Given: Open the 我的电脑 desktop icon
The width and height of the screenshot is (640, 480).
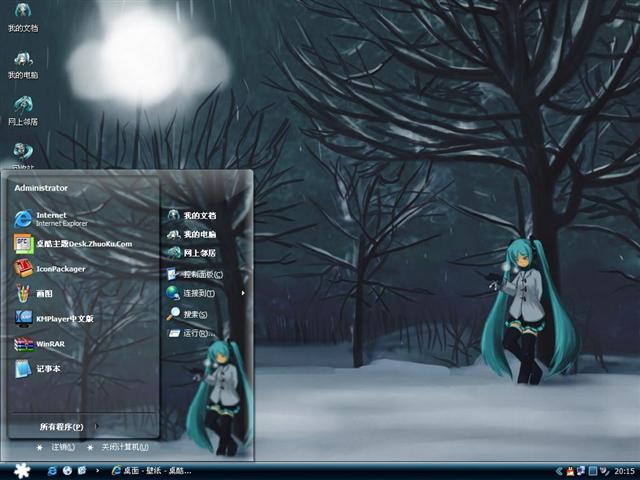Looking at the screenshot, I should tap(23, 64).
